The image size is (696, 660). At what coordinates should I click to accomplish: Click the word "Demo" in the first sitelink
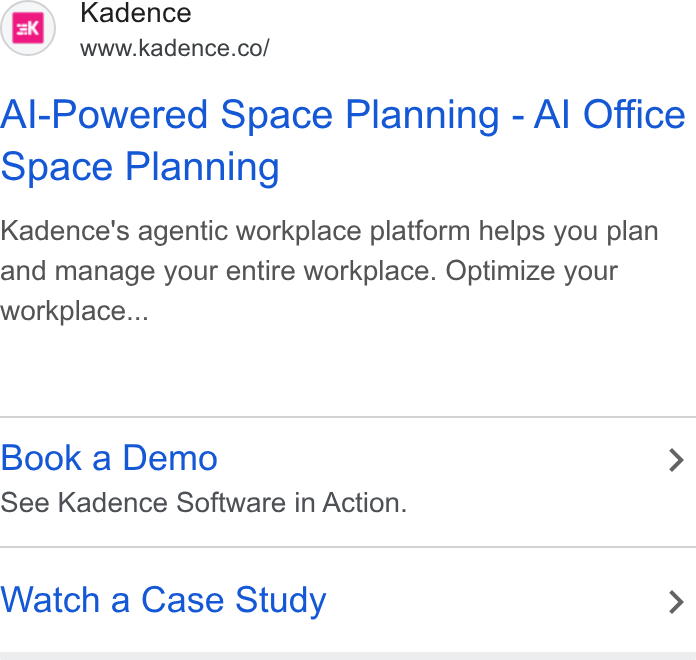(170, 458)
